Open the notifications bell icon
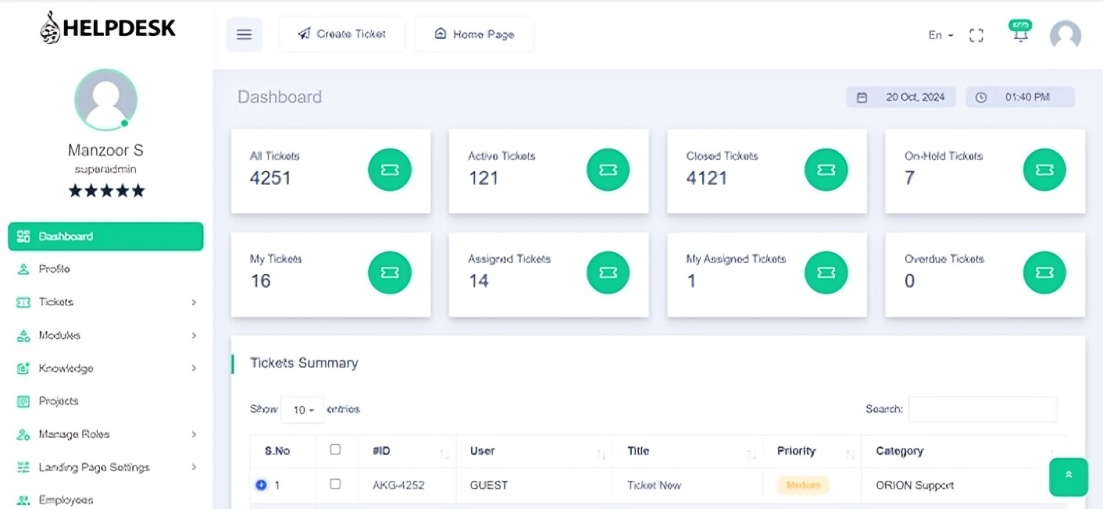 click(x=1020, y=32)
